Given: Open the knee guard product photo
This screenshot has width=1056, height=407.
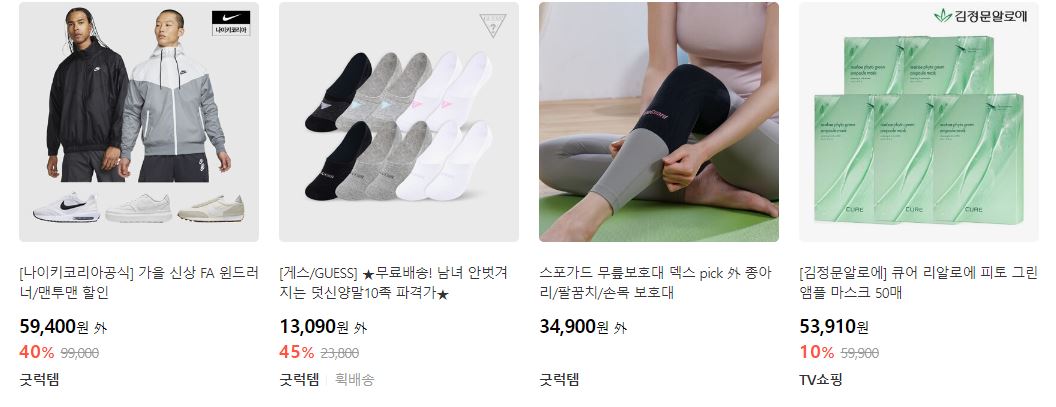Looking at the screenshot, I should (659, 122).
